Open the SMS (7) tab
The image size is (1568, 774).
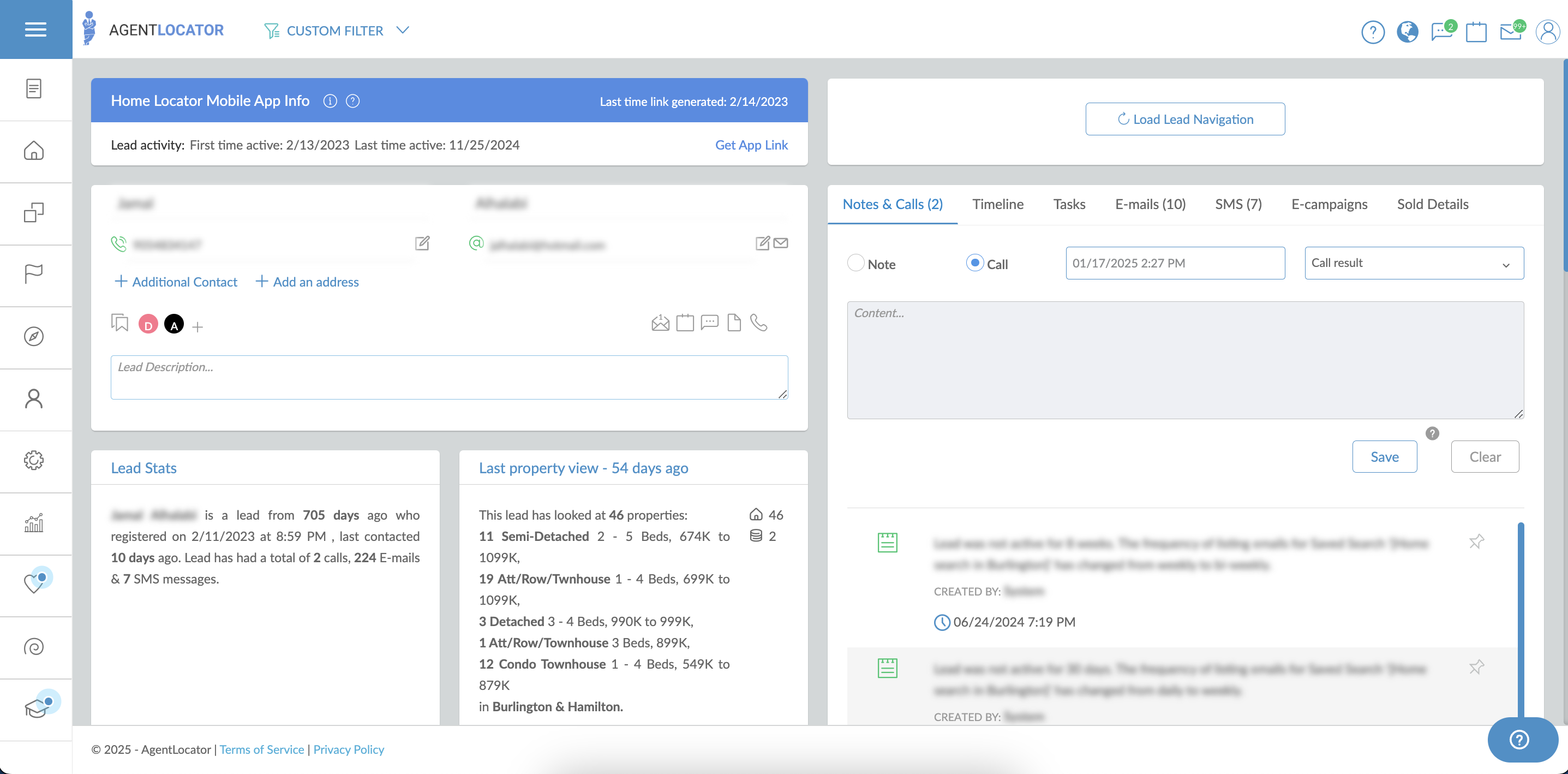(x=1237, y=204)
